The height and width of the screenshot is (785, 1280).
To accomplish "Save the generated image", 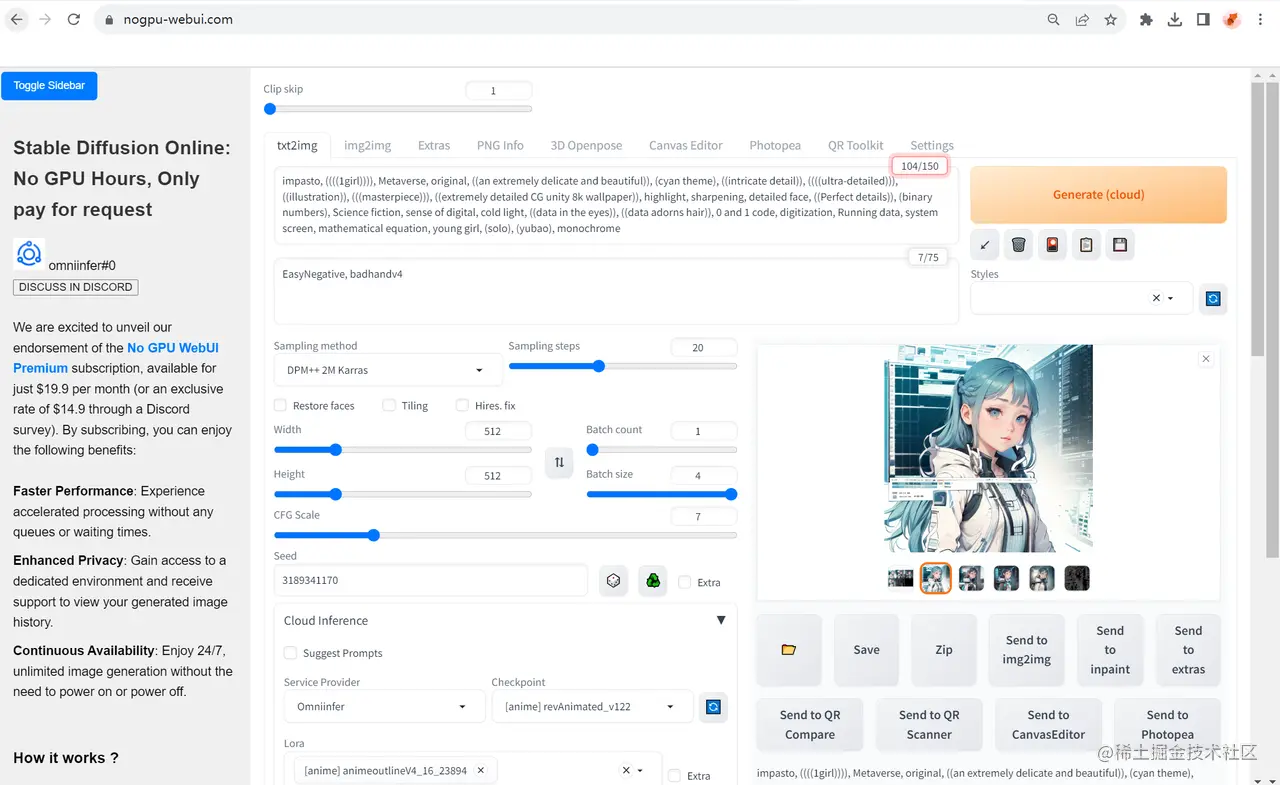I will [867, 650].
